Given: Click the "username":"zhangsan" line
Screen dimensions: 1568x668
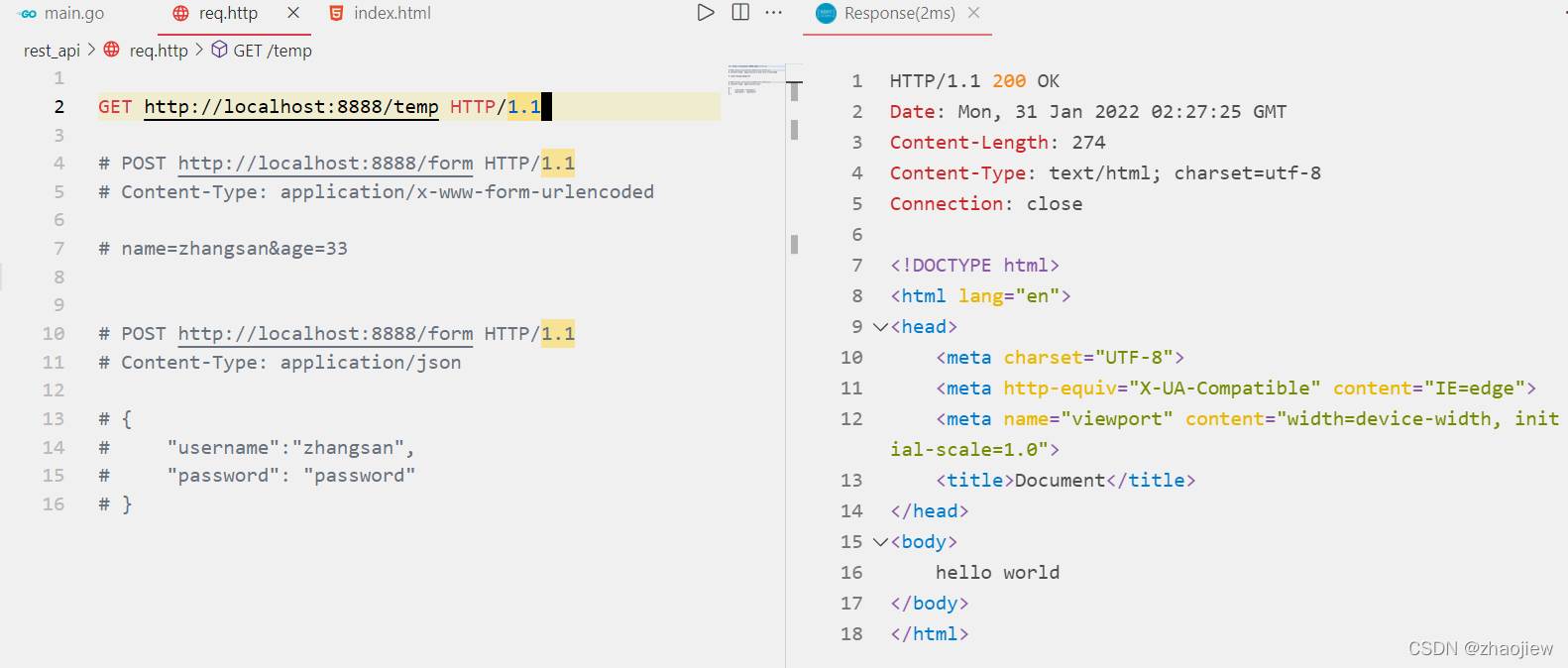Looking at the screenshot, I should [257, 448].
